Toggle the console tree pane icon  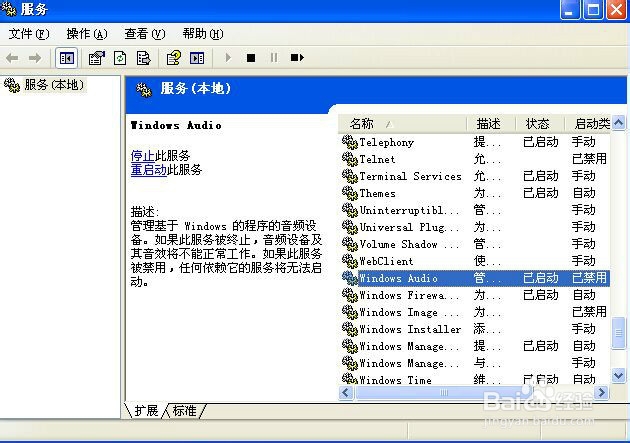[66, 58]
